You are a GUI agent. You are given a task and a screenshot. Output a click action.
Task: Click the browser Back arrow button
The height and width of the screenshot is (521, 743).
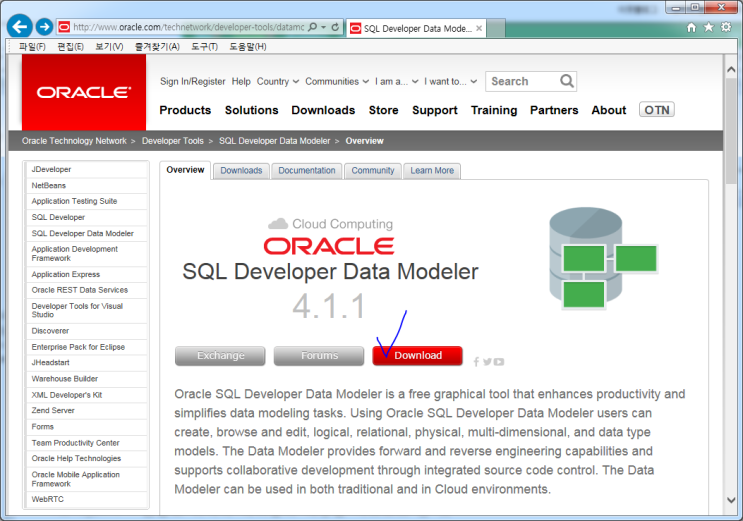tap(19, 27)
